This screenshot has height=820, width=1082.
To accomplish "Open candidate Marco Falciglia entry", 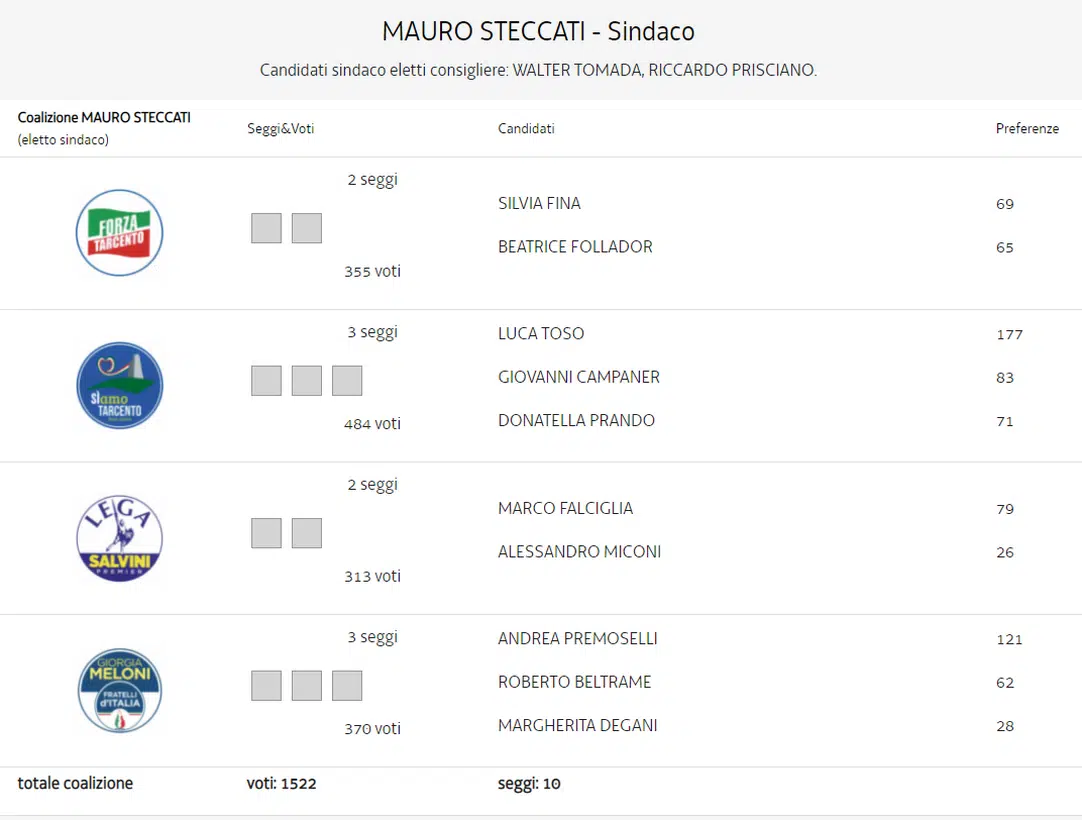I will [x=565, y=508].
